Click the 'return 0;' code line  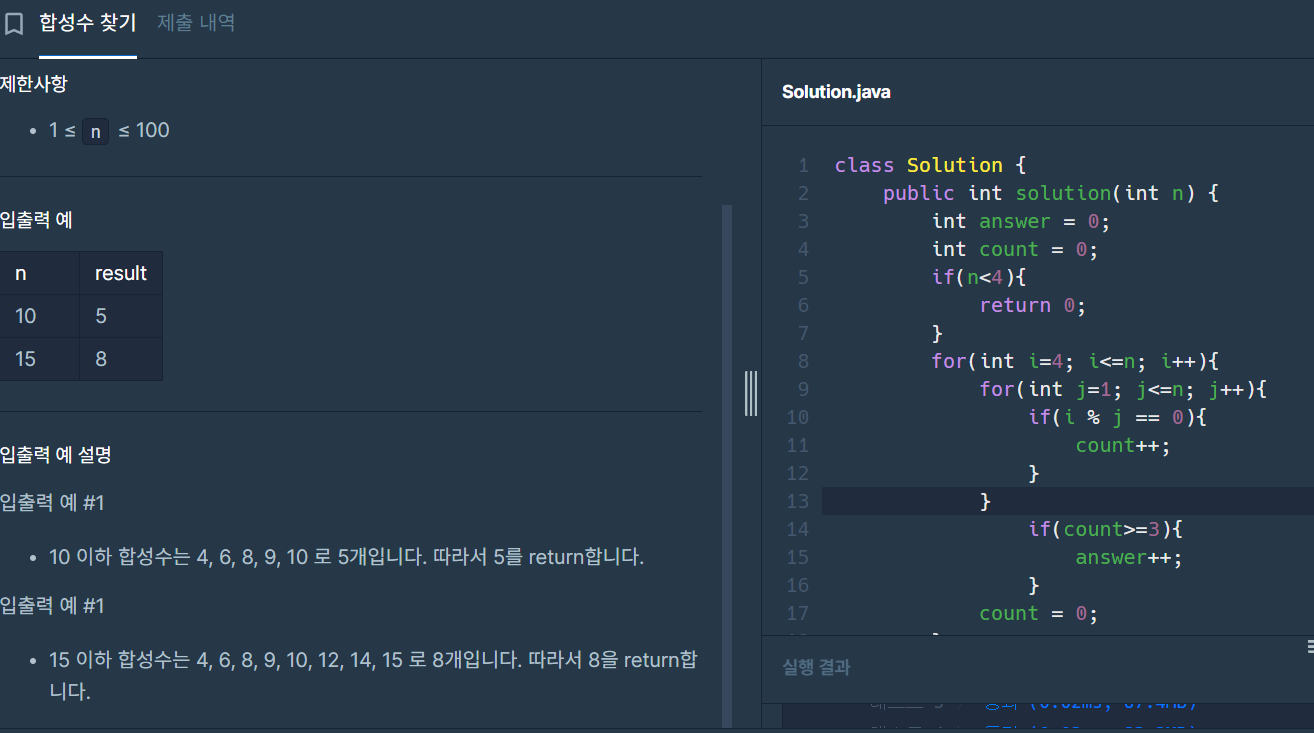tap(1033, 305)
